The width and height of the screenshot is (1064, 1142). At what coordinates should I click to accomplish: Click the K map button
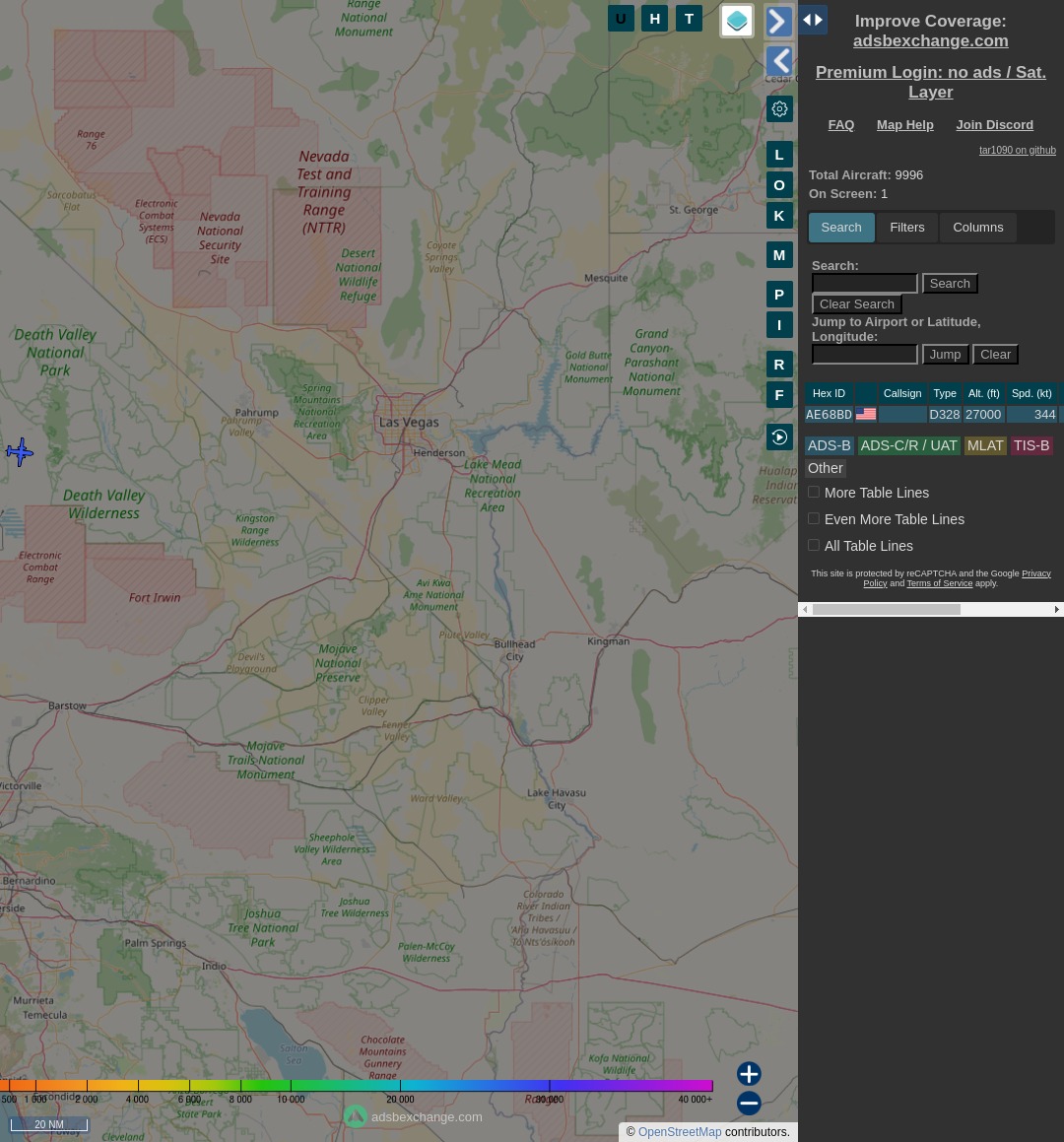(x=779, y=216)
